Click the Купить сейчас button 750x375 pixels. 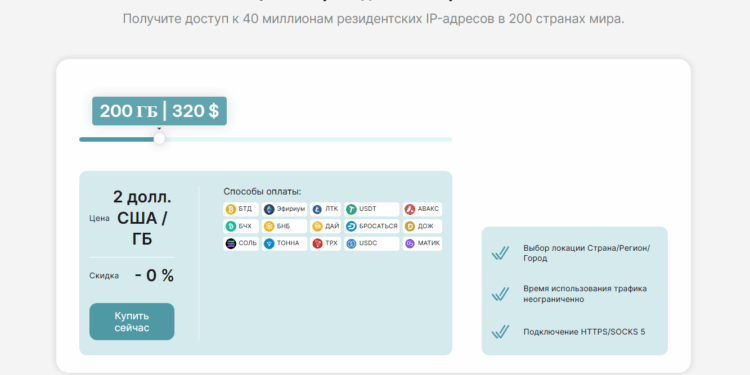pyautogui.click(x=132, y=321)
